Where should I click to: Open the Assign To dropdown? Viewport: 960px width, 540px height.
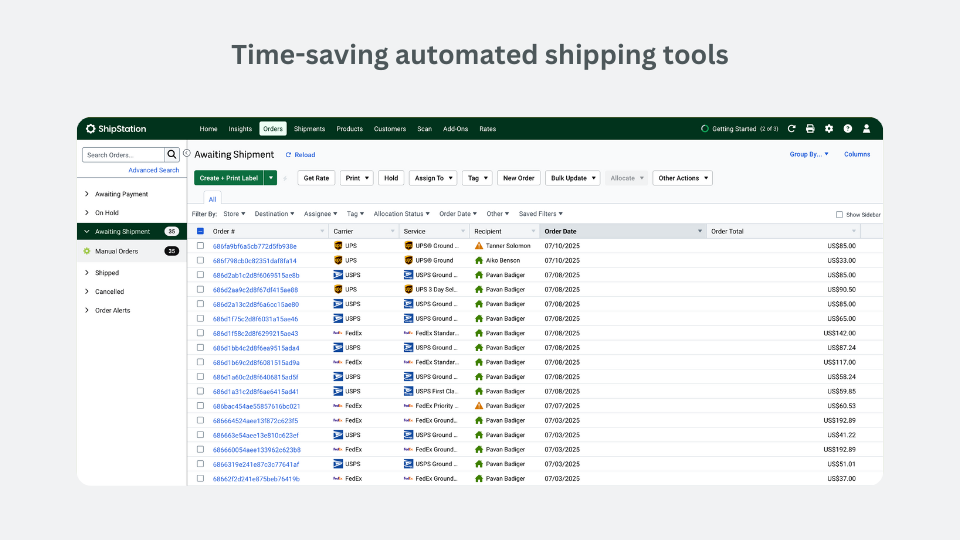point(433,178)
